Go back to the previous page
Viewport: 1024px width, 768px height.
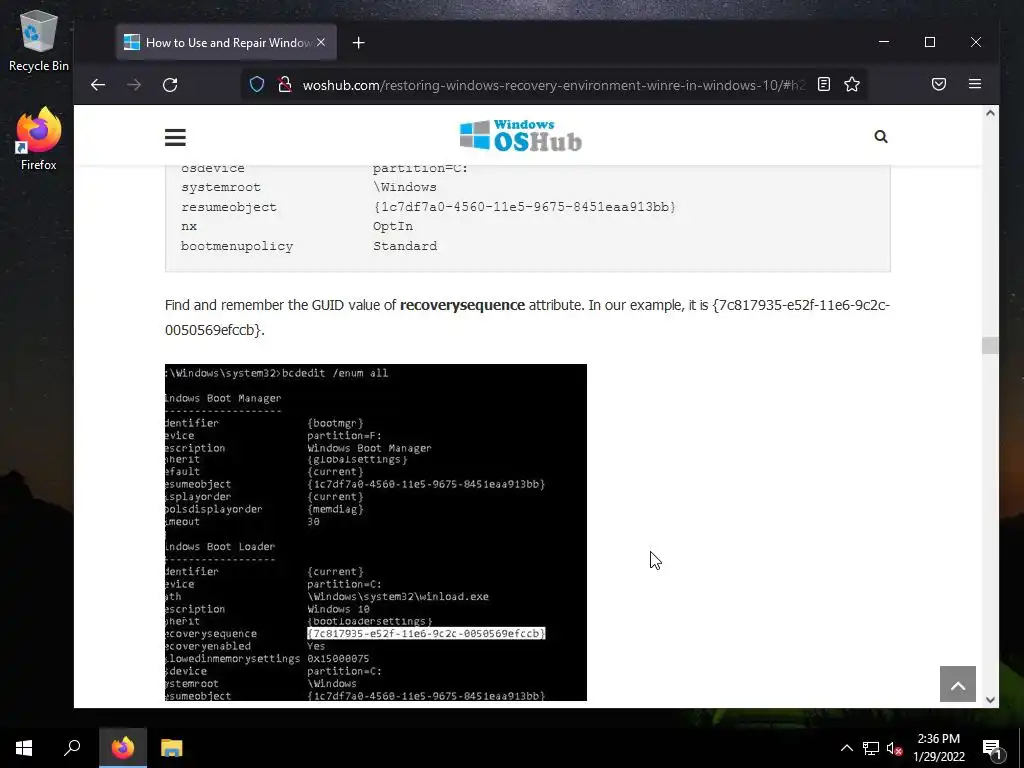[98, 85]
